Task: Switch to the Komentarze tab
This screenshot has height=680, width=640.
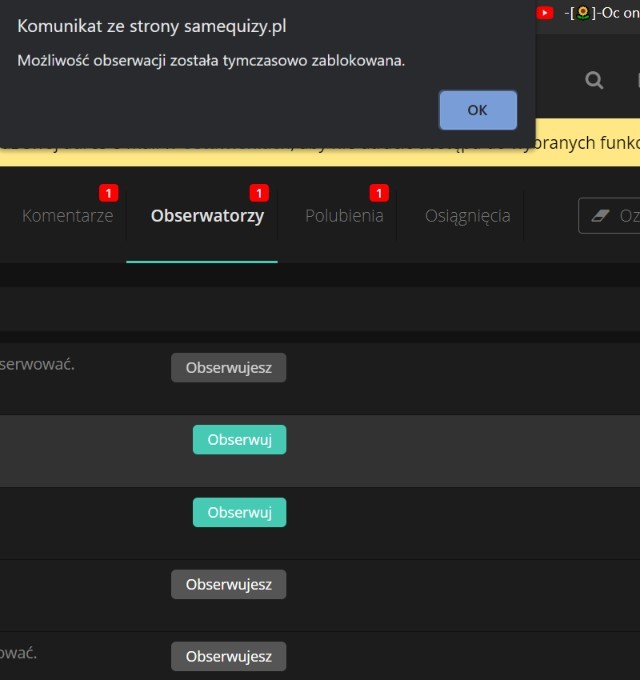Action: pos(67,216)
